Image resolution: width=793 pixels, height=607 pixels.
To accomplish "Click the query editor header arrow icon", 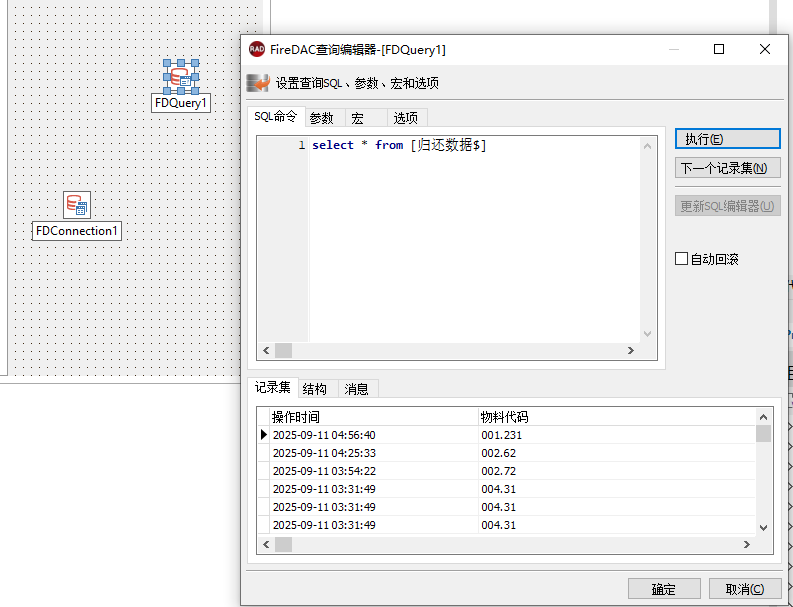I will click(258, 83).
